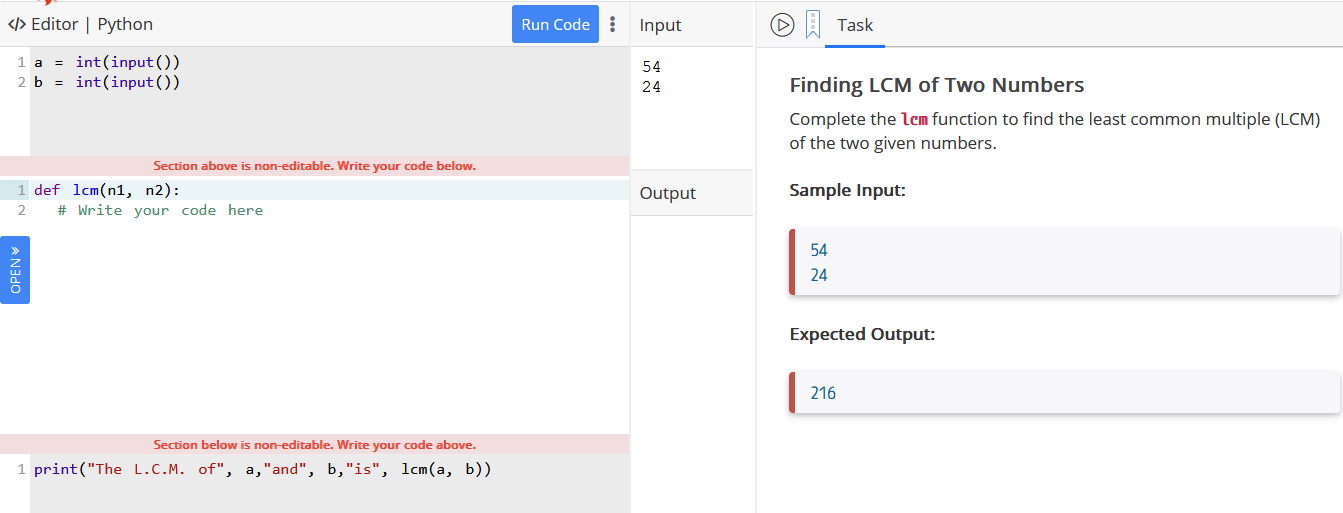Click the Run Code button

tap(555, 24)
